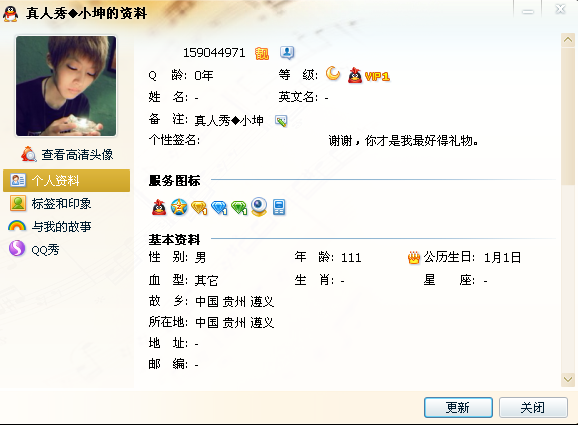Open the contact card icon beside QQ number
The width and height of the screenshot is (578, 425).
(287, 52)
